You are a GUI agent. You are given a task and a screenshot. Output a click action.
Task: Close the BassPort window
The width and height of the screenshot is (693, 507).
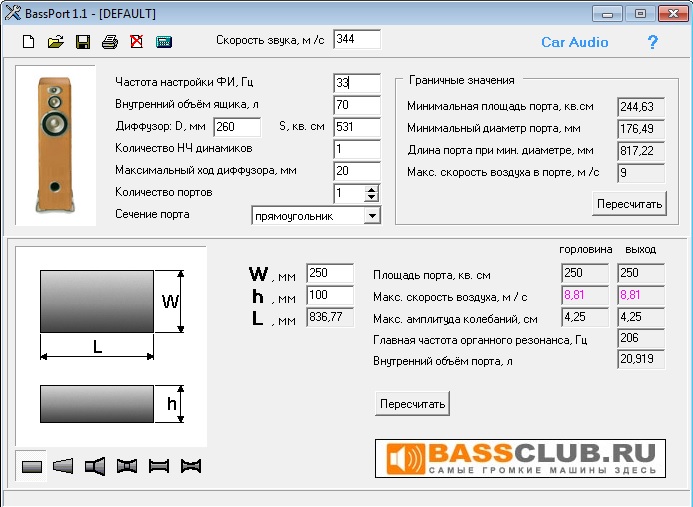(673, 13)
